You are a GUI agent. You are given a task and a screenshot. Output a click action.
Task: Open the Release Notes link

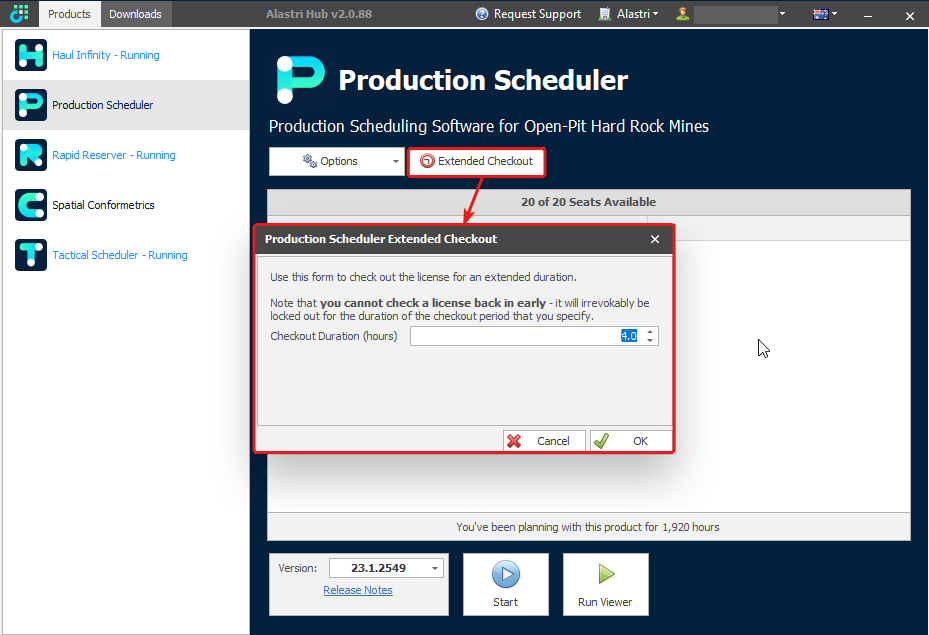tap(358, 590)
